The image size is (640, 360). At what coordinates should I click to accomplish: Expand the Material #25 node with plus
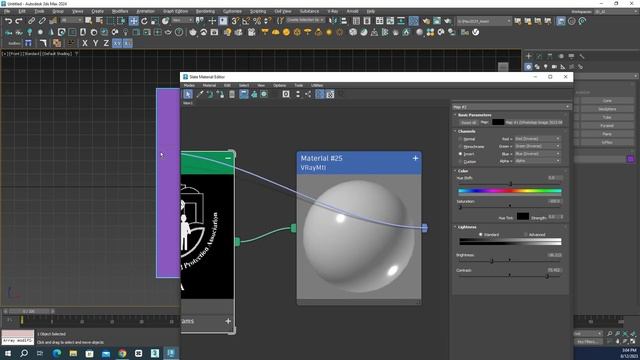415,158
